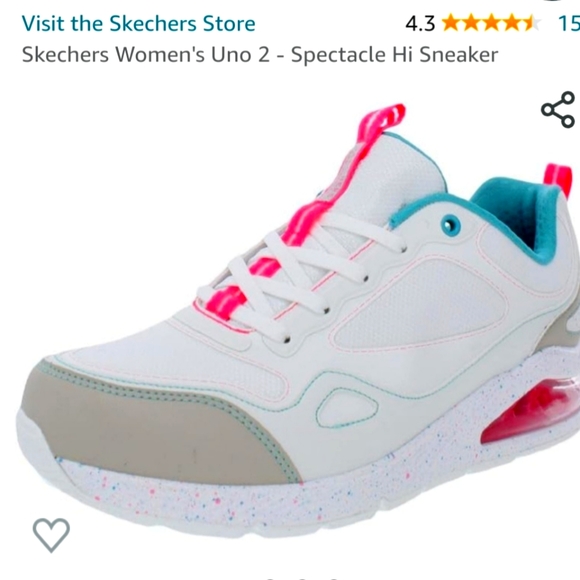
Task: Add sneaker to wishlist with heart icon
Action: click(x=51, y=535)
